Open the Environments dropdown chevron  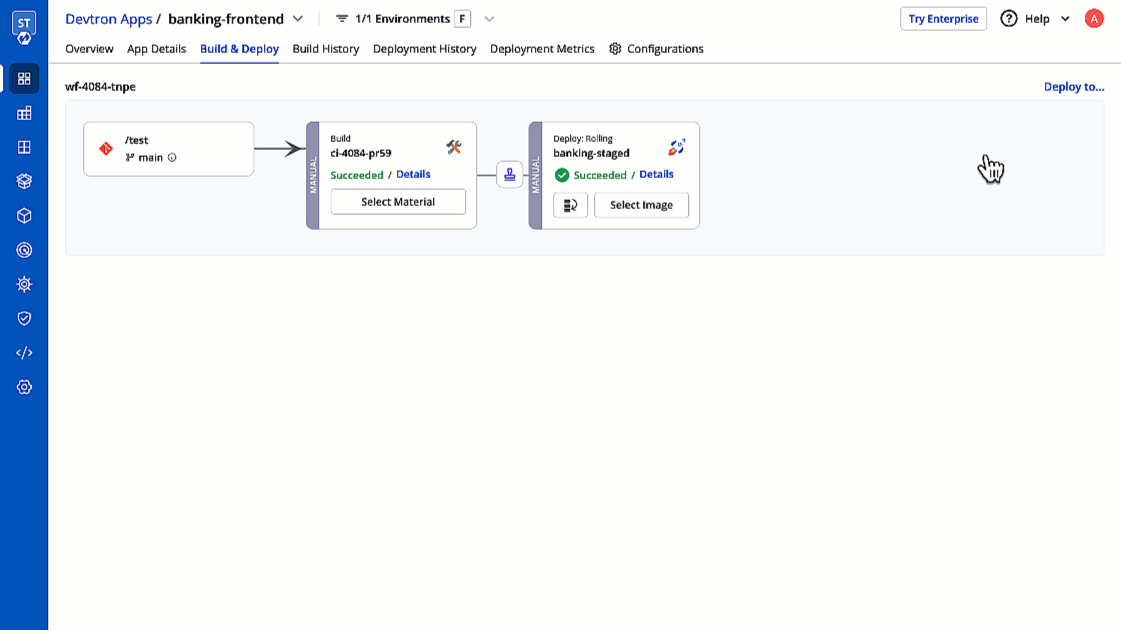click(x=489, y=18)
